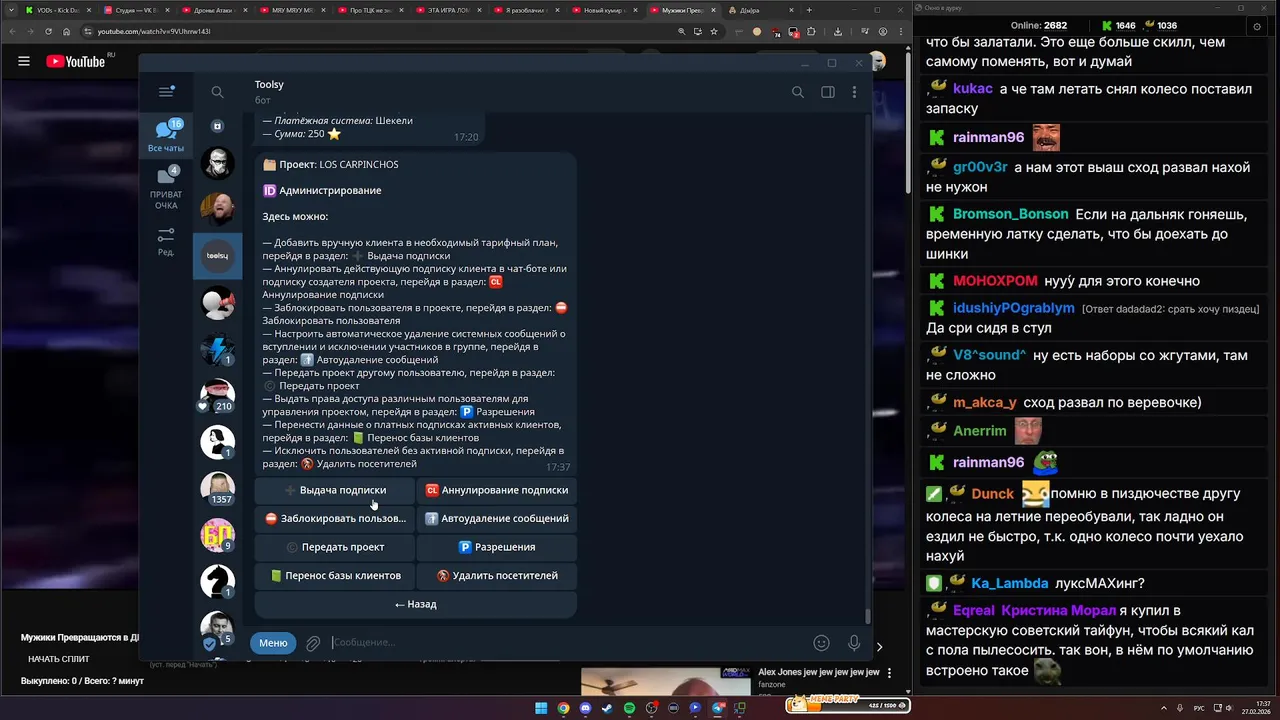Switch to 'Дроные Атаки' browser tab
This screenshot has width=1280, height=720.
pyautogui.click(x=212, y=10)
